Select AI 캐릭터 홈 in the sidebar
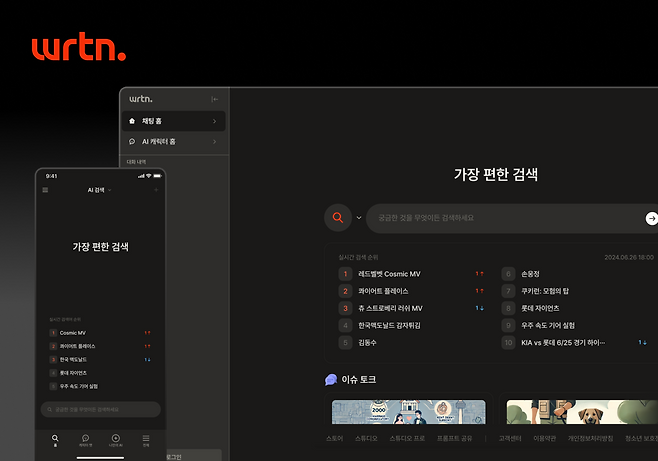This screenshot has height=461, width=658. 174,141
